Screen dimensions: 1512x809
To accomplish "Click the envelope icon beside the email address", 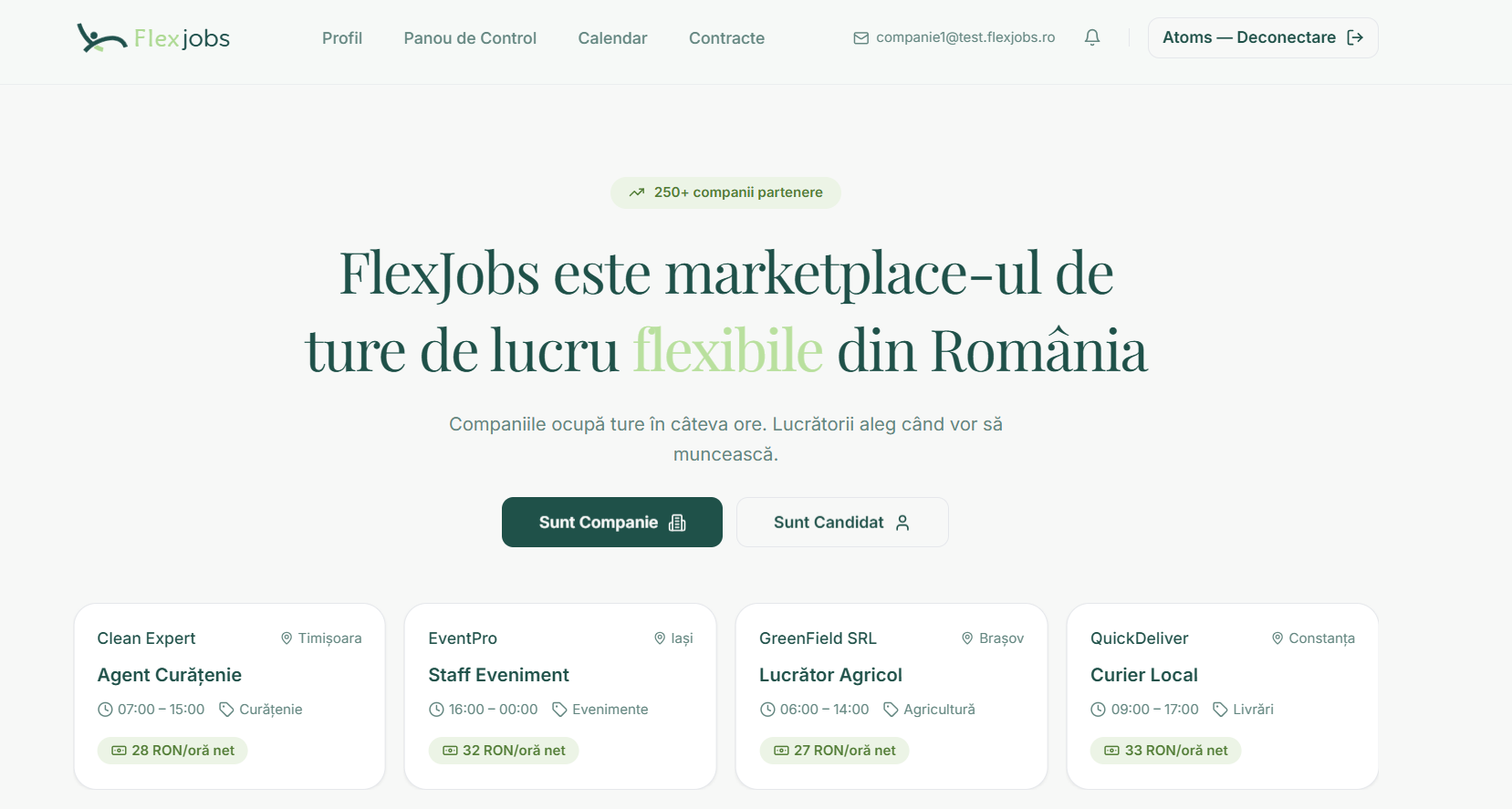I will (860, 37).
